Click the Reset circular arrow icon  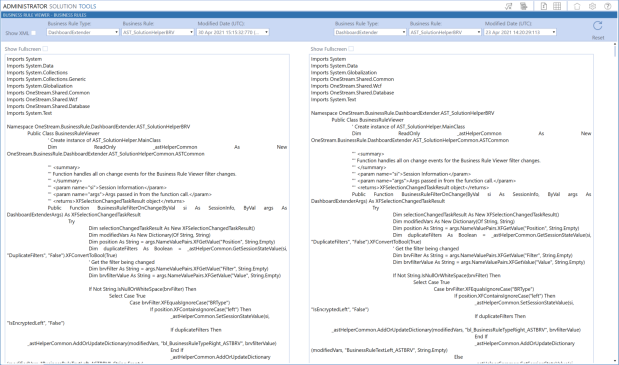598,26
